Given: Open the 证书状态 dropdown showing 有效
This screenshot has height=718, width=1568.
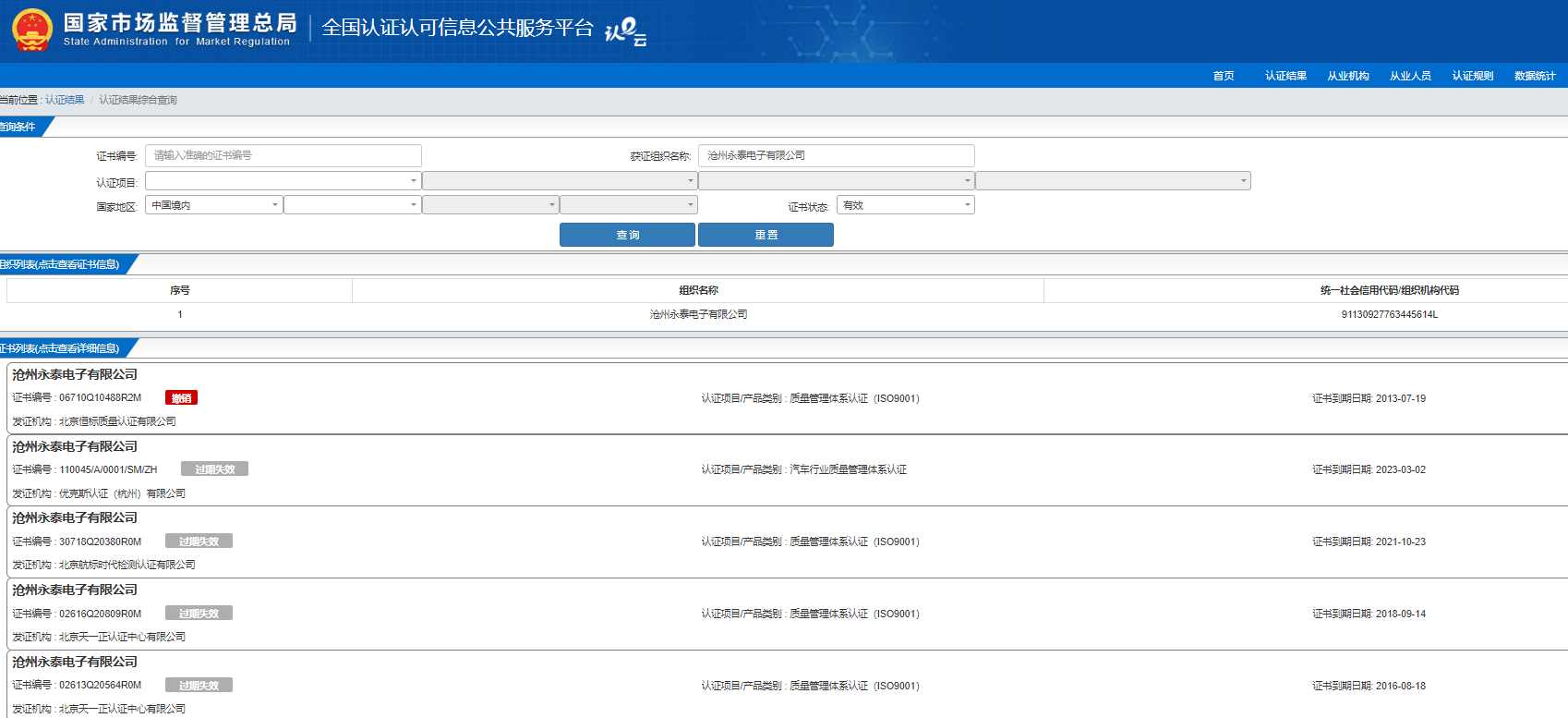Looking at the screenshot, I should pos(906,205).
